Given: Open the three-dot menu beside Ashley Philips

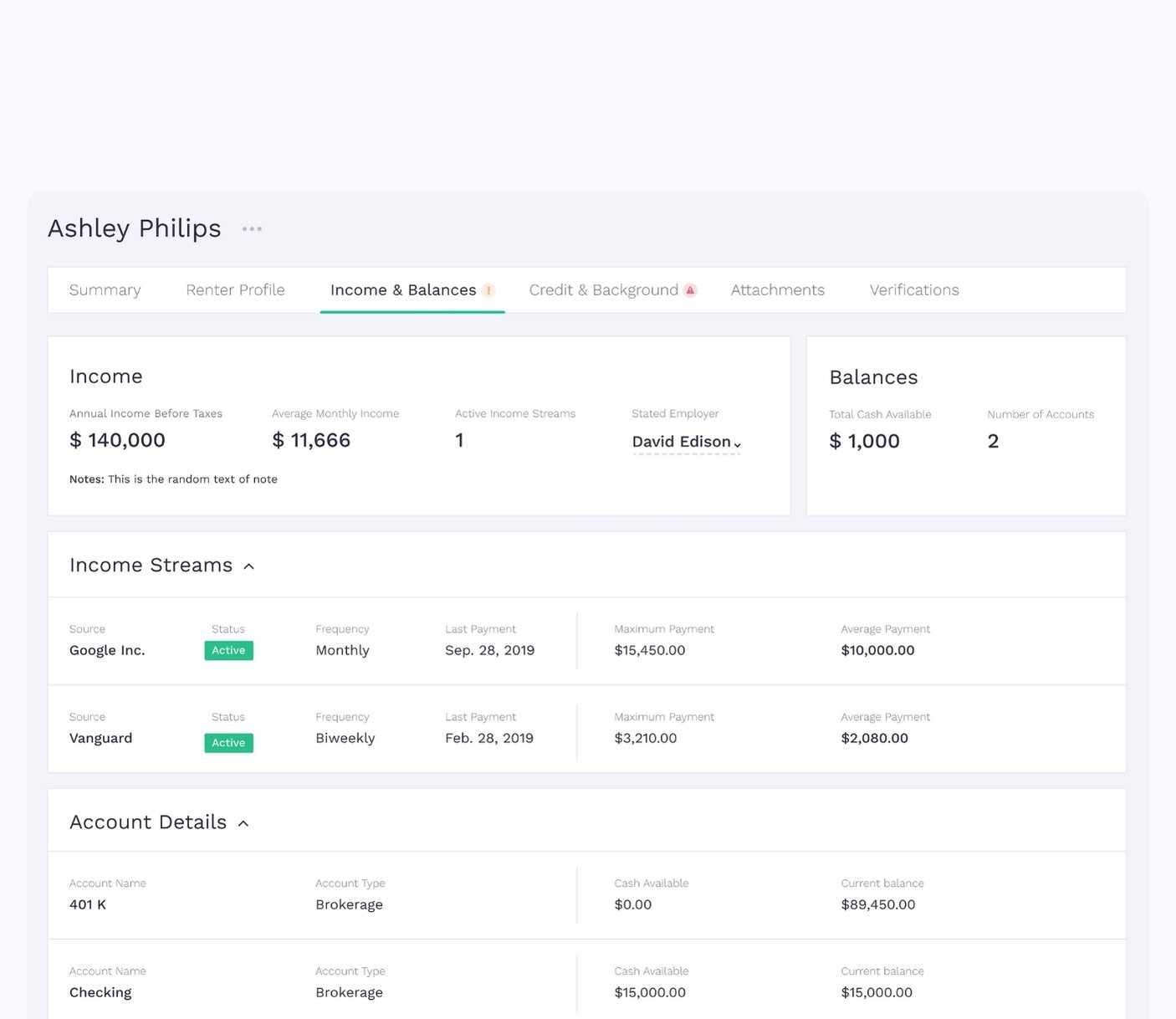Looking at the screenshot, I should coord(252,228).
